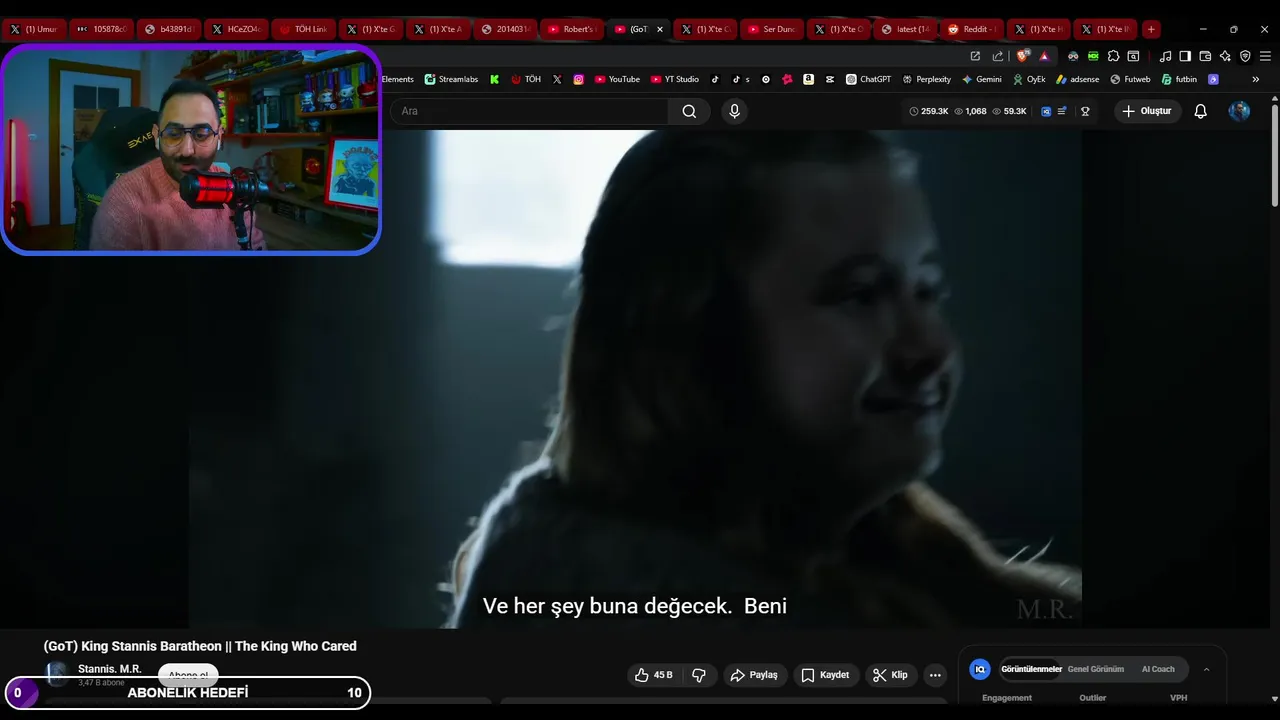Viewport: 1280px width, 720px height.
Task: Open the TikTok bookmark labeled s
Action: pyautogui.click(x=741, y=79)
